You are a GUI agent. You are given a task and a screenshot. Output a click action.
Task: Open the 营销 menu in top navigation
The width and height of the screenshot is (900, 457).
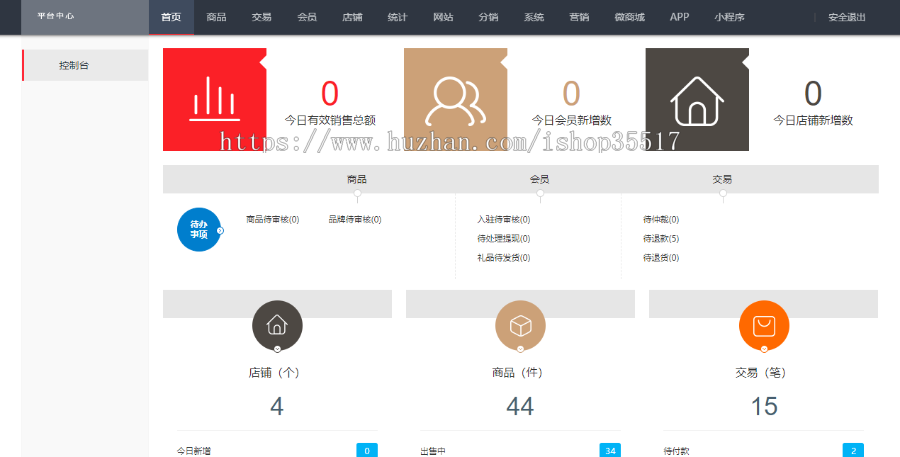(x=579, y=17)
